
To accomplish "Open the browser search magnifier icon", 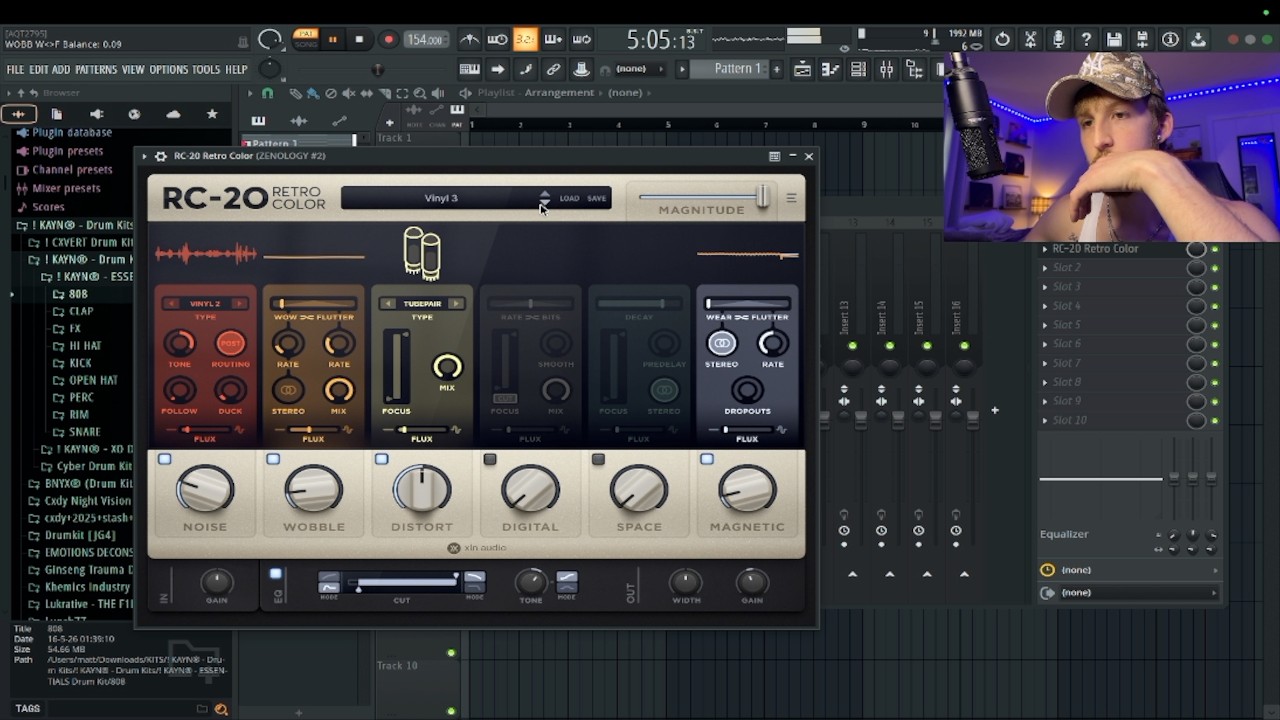I will click(x=221, y=709).
